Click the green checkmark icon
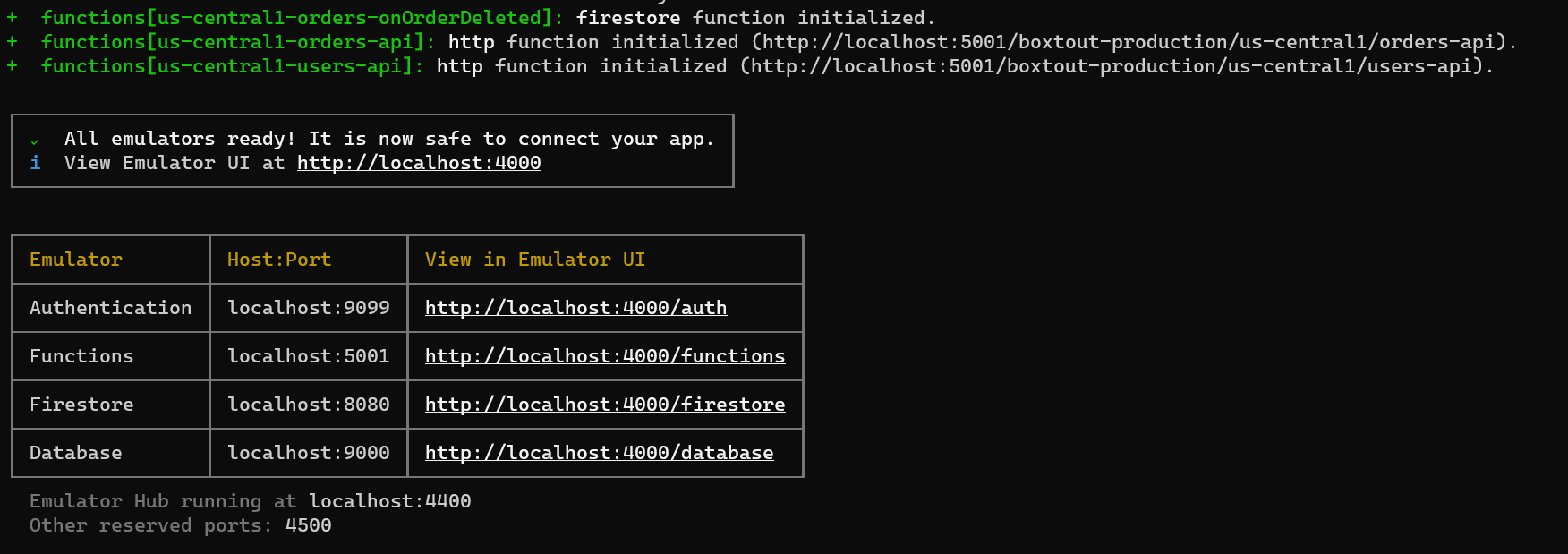Viewport: 1568px width, 554px height. click(35, 141)
